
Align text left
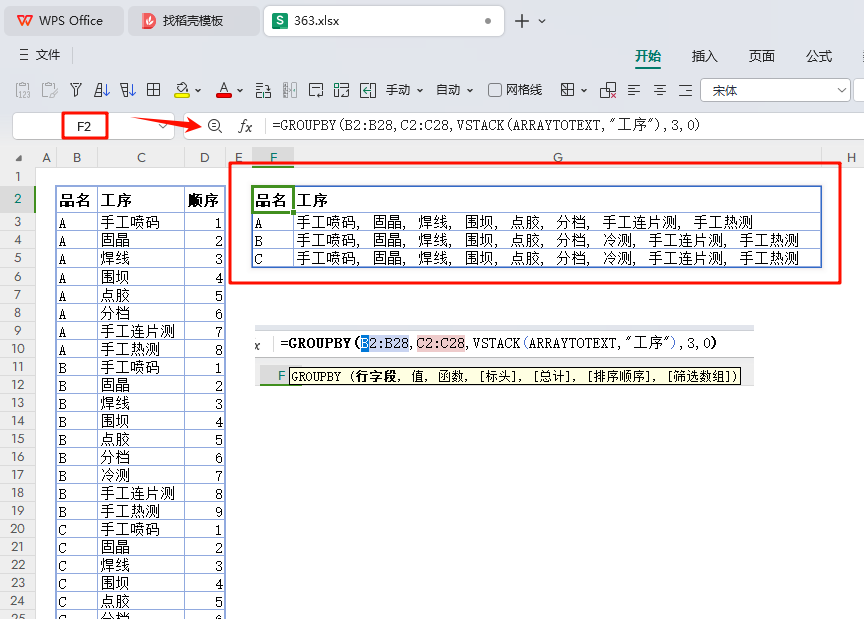634,90
